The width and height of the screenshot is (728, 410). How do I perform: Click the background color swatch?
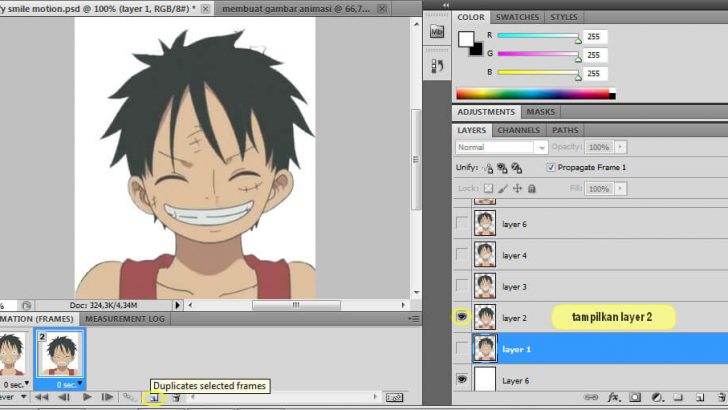click(478, 50)
